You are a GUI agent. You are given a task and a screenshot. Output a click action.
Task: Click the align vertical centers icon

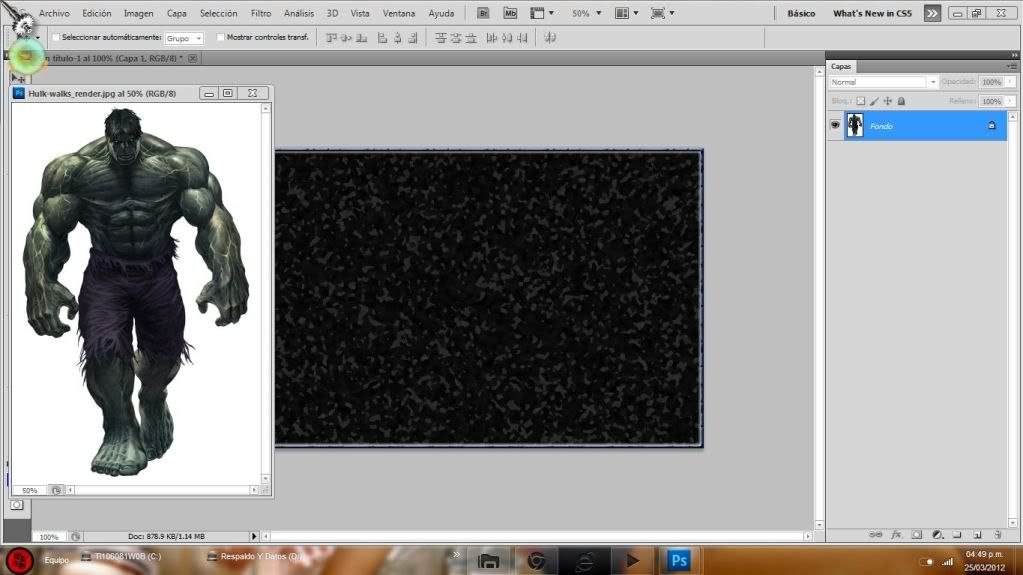[346, 38]
